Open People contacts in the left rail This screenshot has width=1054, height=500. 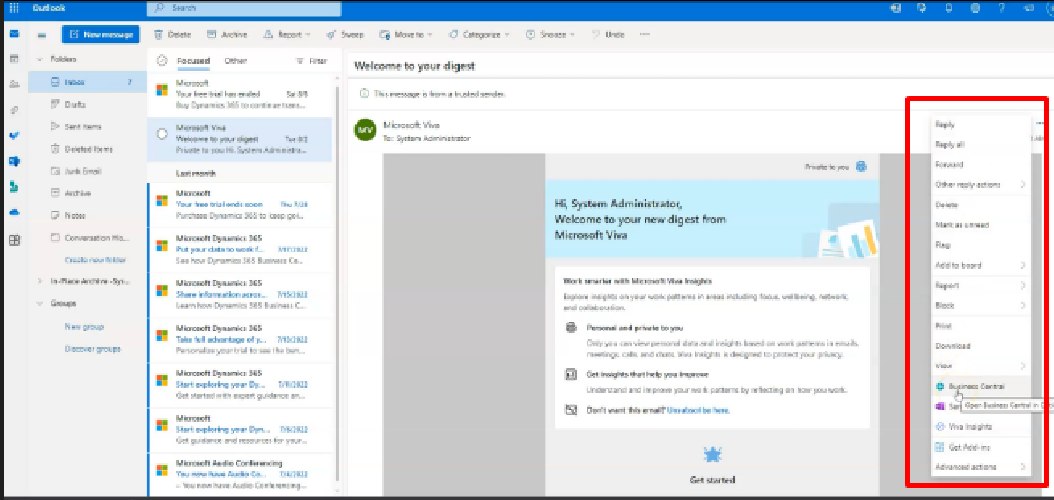tap(14, 84)
